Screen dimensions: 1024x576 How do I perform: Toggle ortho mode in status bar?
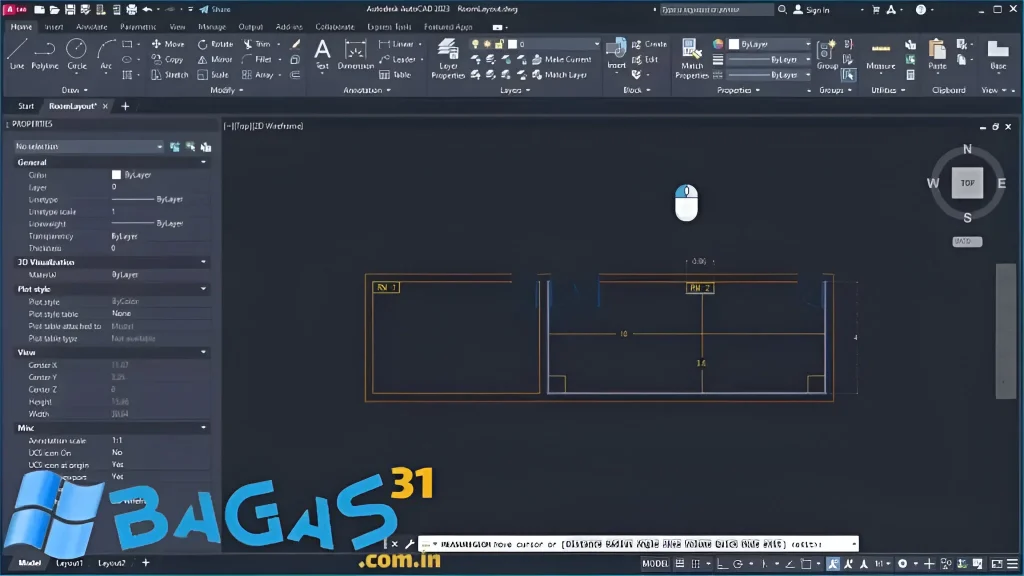tap(722, 564)
